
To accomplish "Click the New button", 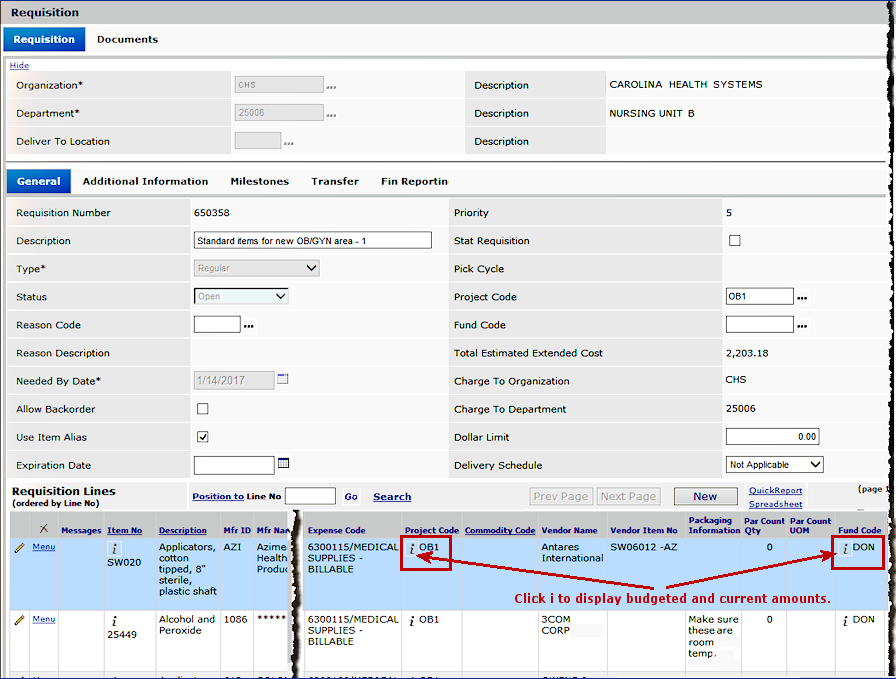I will click(705, 497).
